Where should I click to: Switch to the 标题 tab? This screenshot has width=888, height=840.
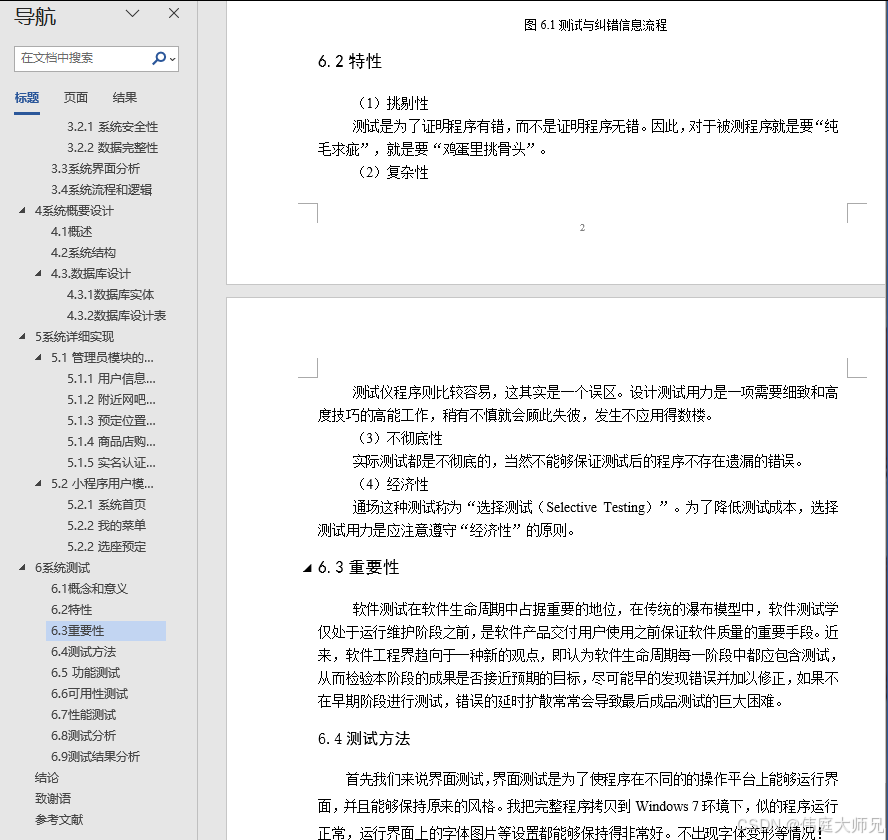click(x=27, y=97)
